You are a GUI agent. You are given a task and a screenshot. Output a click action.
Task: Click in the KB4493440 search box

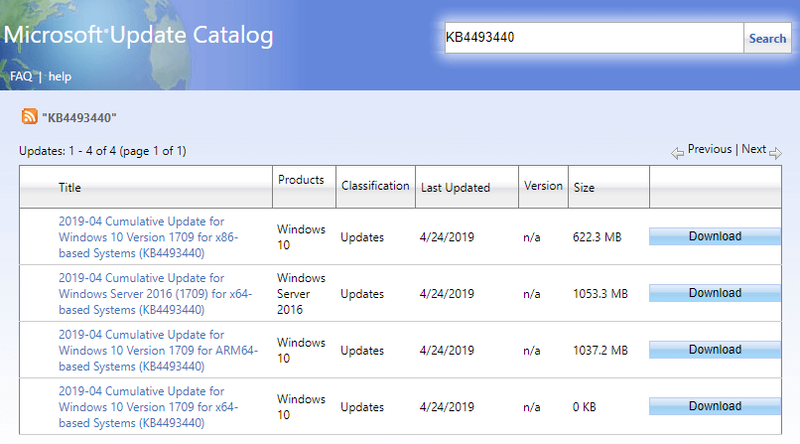coord(594,38)
